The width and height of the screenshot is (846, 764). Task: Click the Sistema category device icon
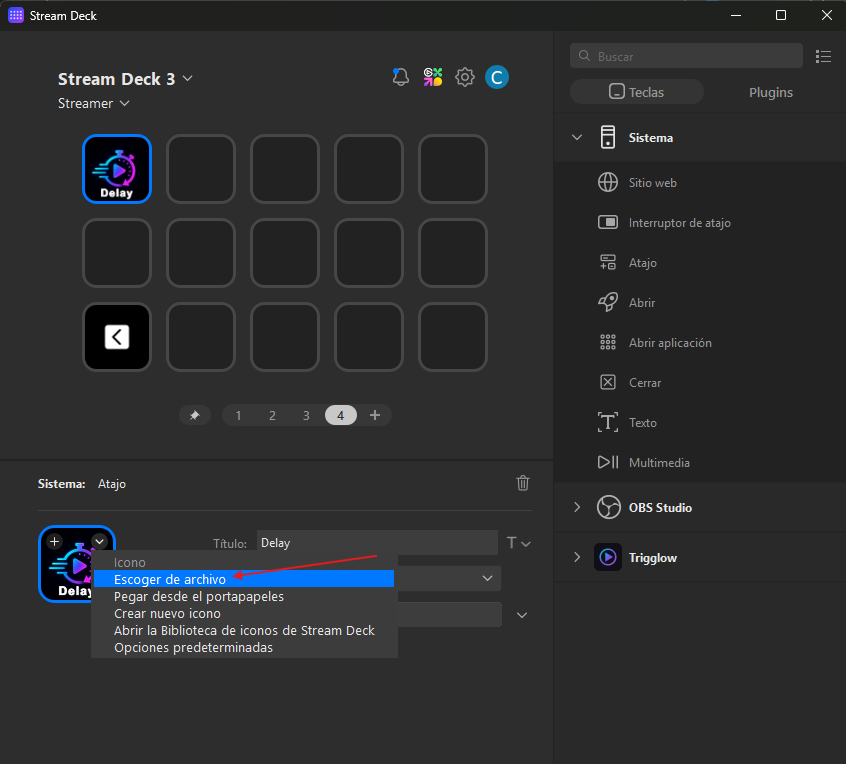[x=608, y=137]
